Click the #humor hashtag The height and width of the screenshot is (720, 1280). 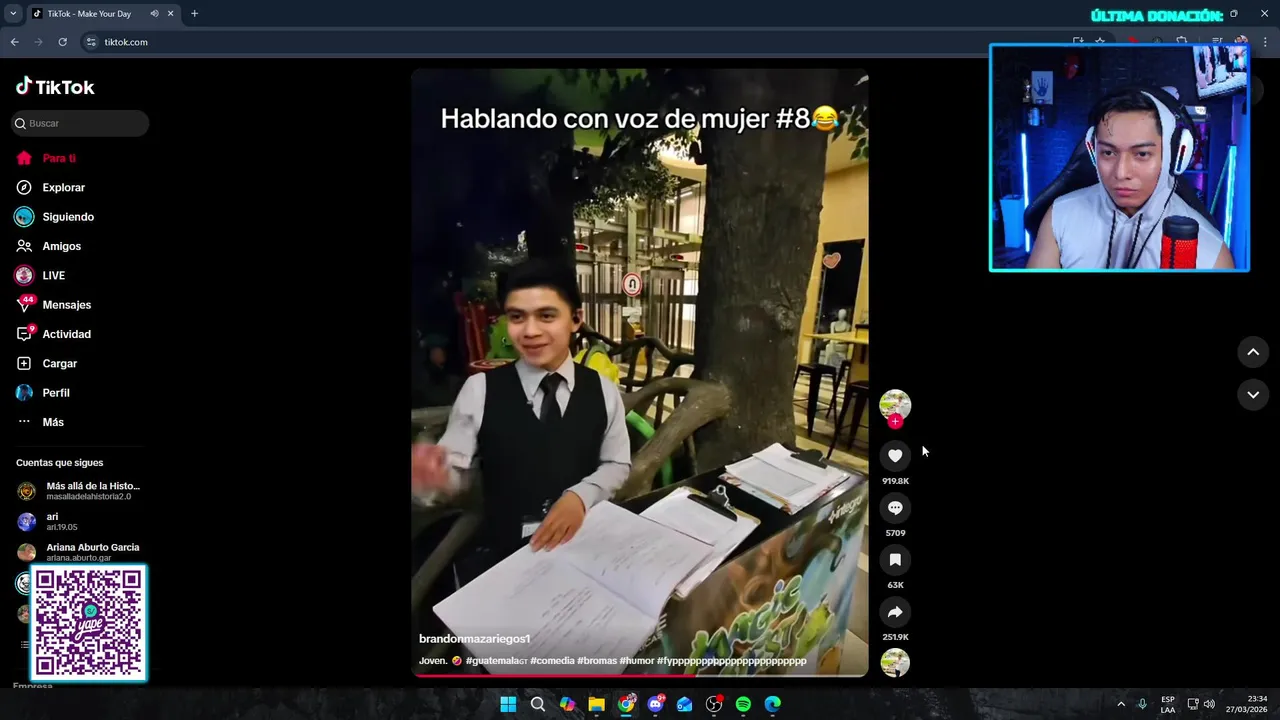[x=637, y=661]
